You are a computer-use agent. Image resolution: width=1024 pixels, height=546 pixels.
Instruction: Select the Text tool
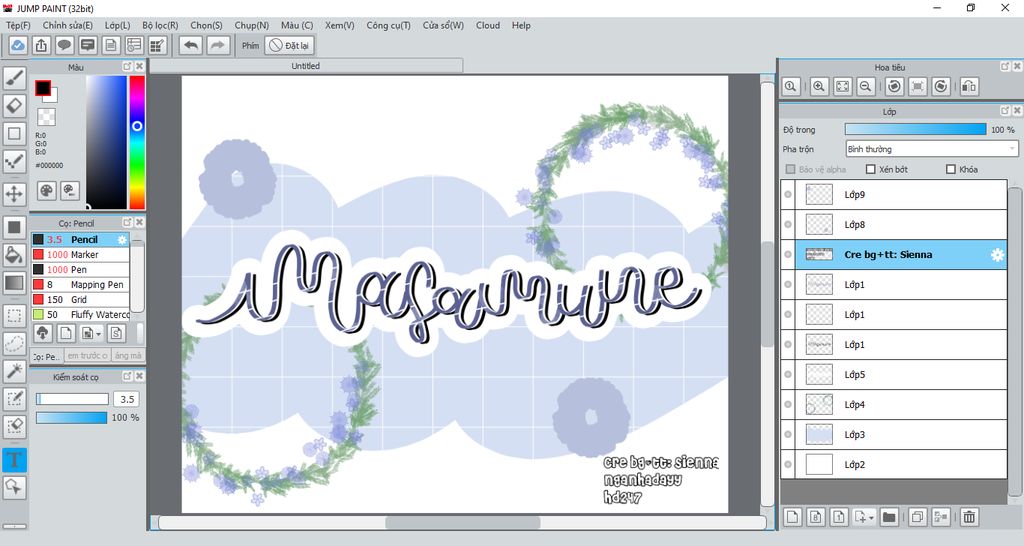[14, 460]
